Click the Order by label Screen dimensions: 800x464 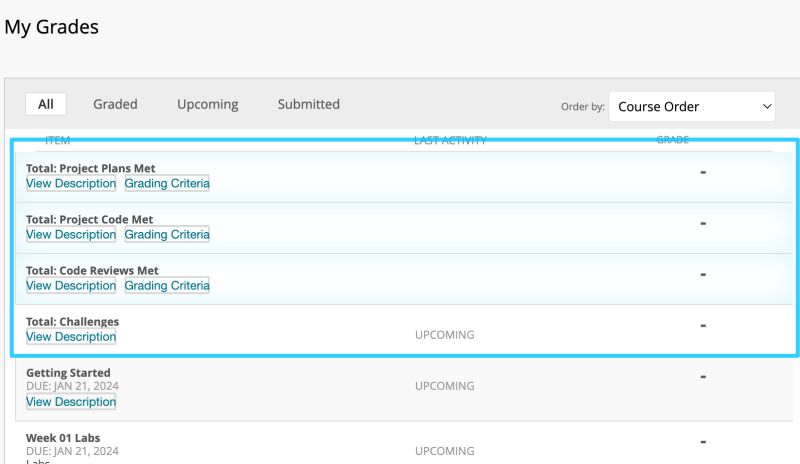coord(583,107)
